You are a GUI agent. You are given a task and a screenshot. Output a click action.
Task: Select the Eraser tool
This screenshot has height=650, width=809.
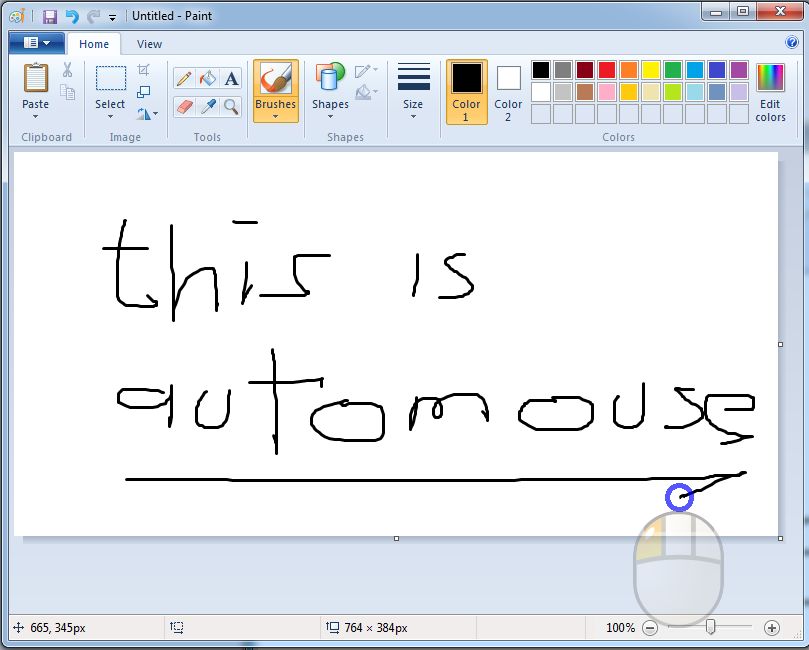coord(184,106)
